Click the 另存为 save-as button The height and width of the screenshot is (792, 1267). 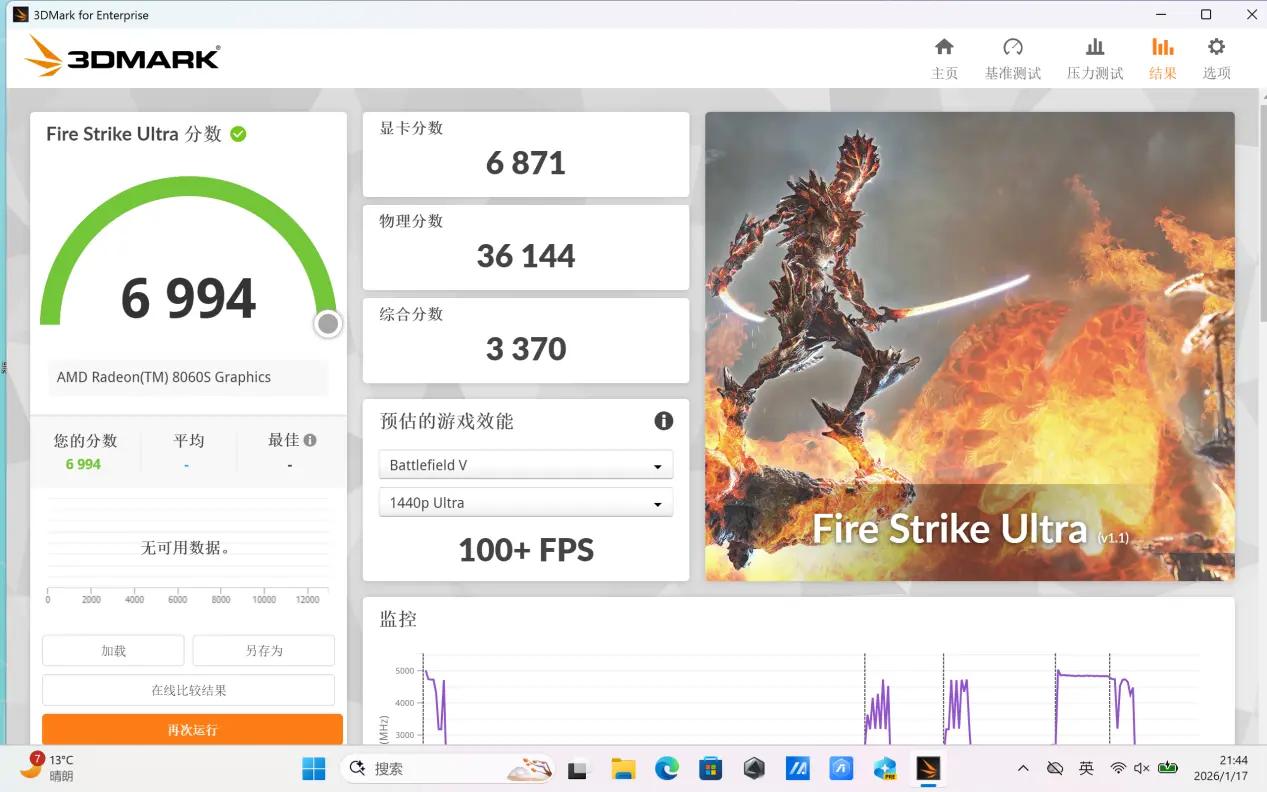pos(264,650)
